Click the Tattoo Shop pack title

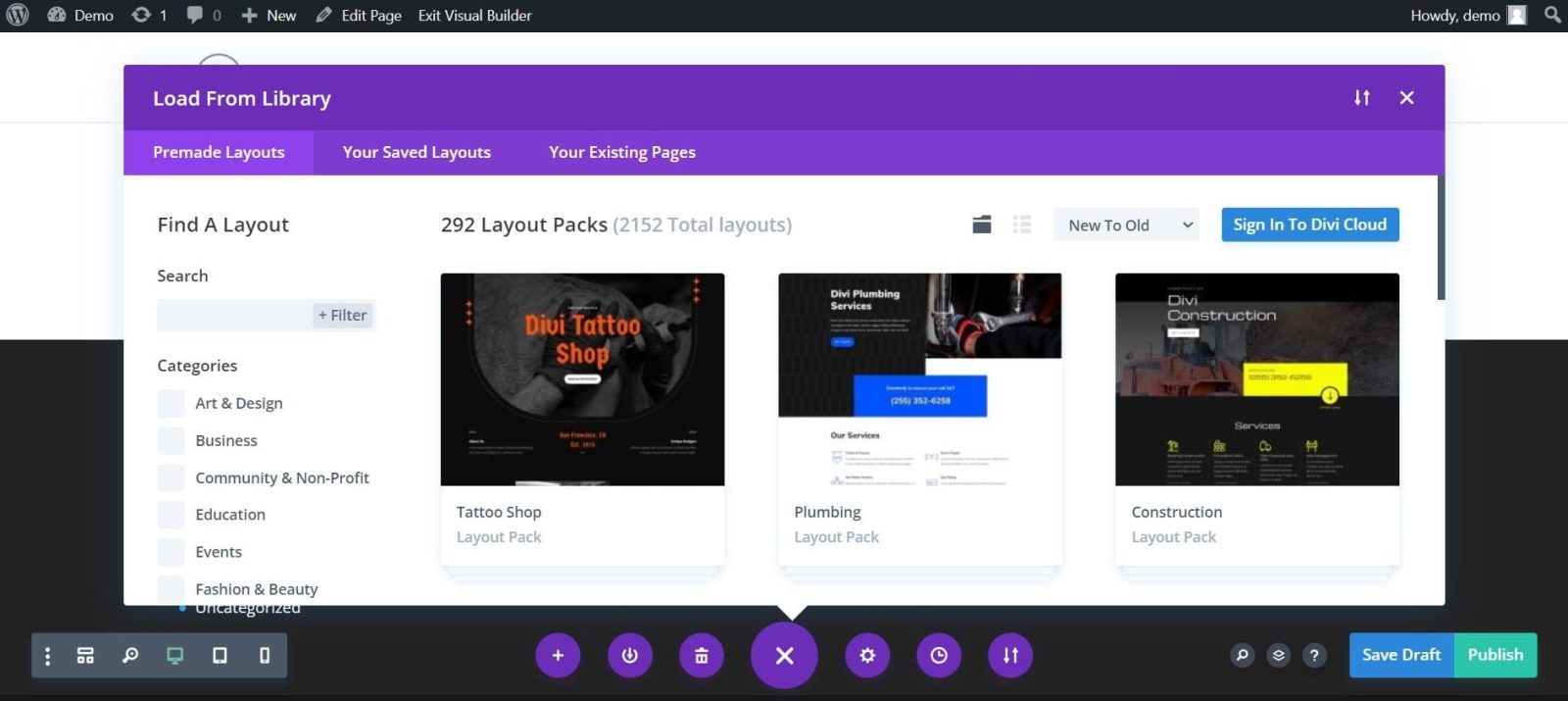[499, 512]
